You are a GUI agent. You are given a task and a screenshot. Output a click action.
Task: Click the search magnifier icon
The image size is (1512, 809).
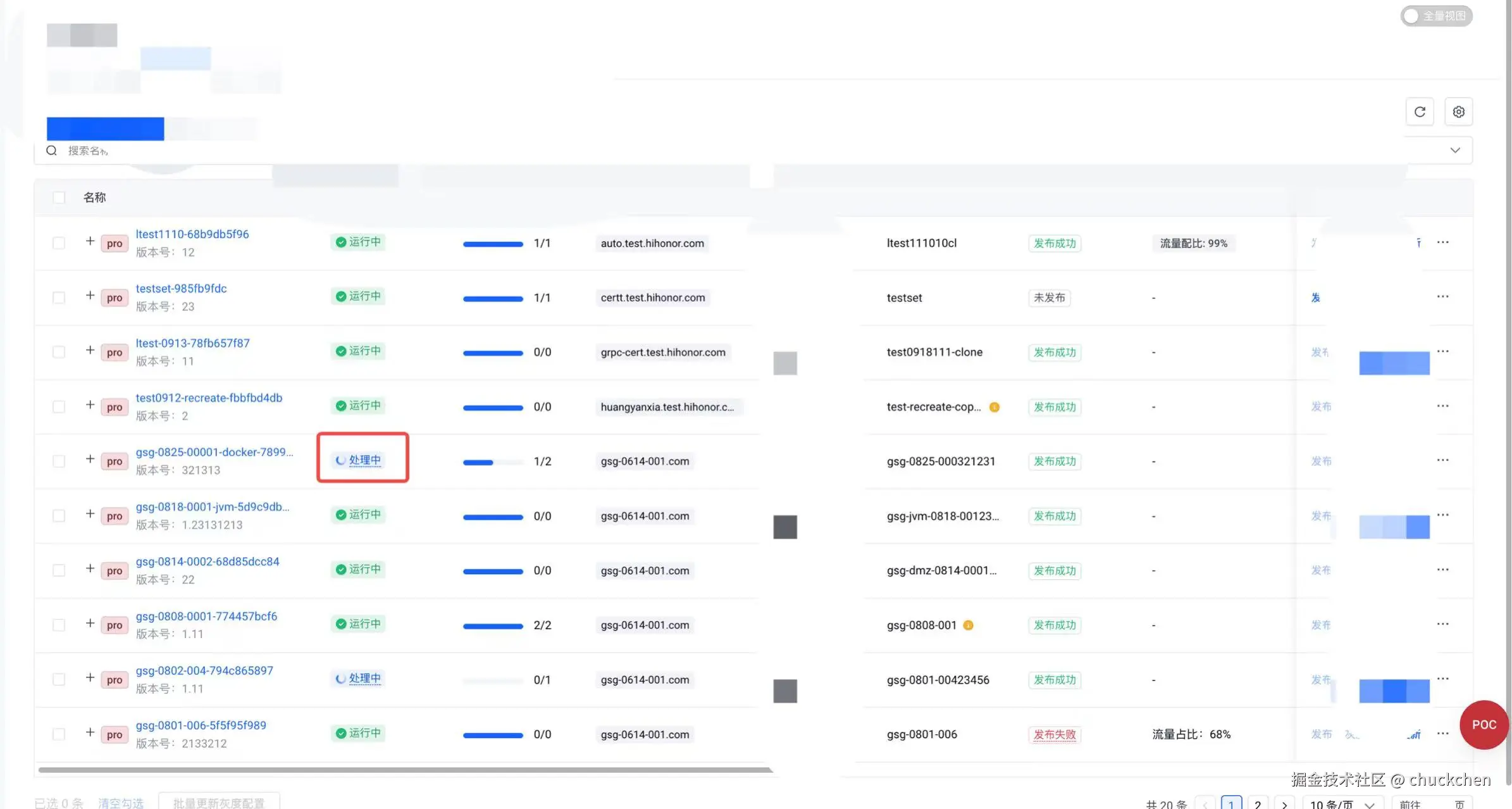[x=52, y=151]
